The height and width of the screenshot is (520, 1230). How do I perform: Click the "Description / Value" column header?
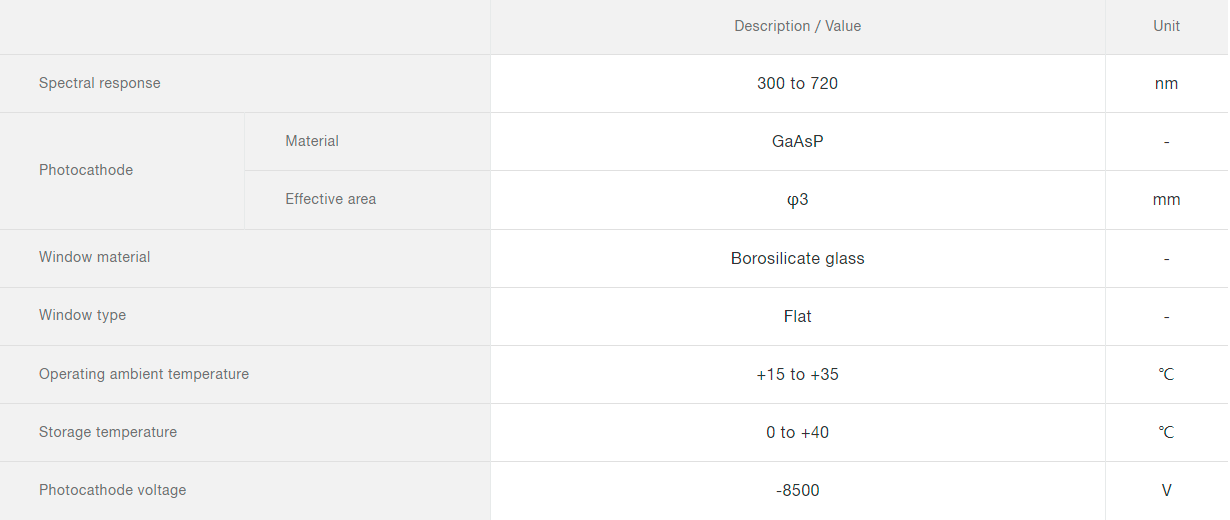coord(797,26)
